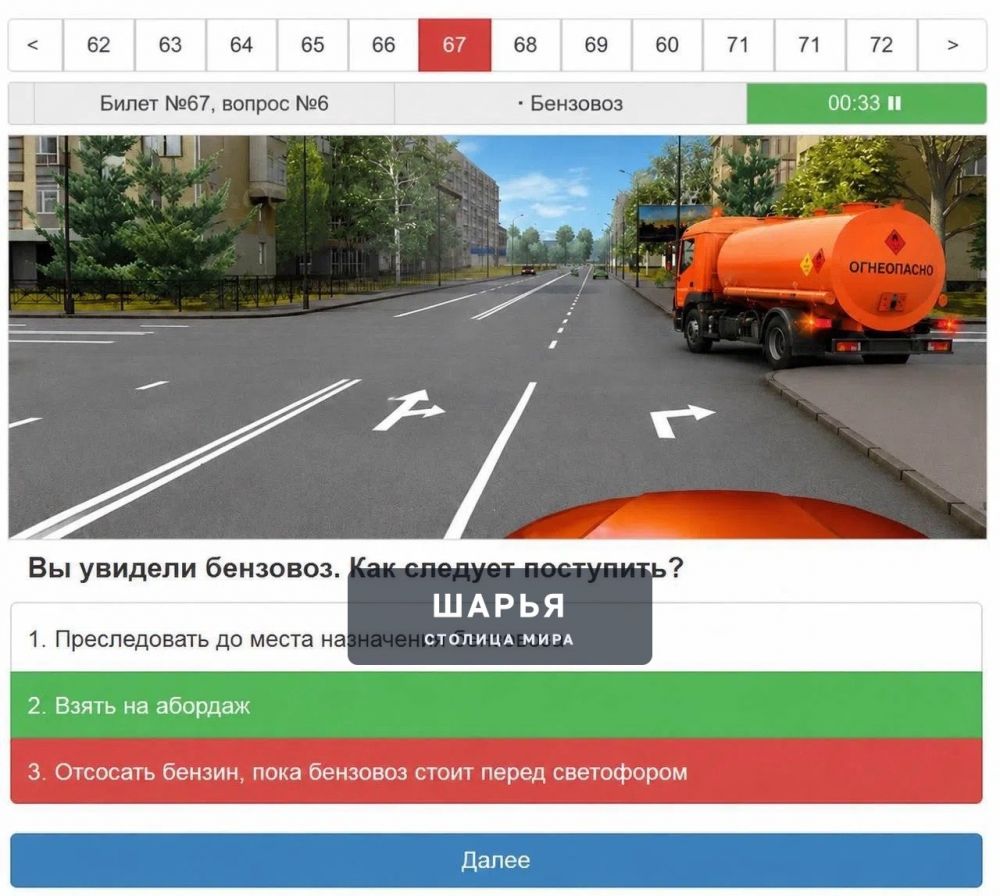Open question 60 in pagination
1000x896 pixels.
667,45
